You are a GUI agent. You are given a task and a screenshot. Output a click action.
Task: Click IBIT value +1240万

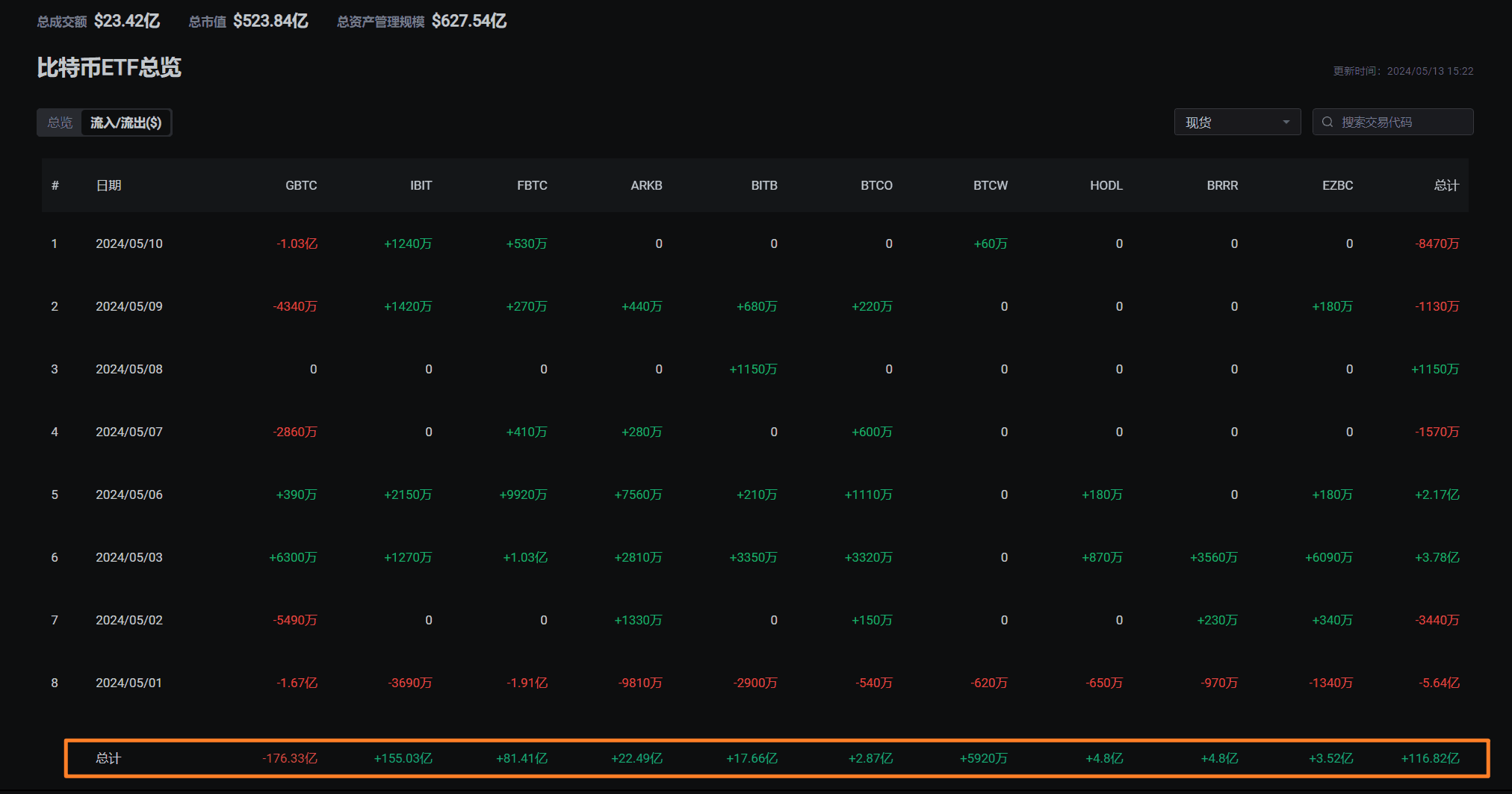[408, 244]
